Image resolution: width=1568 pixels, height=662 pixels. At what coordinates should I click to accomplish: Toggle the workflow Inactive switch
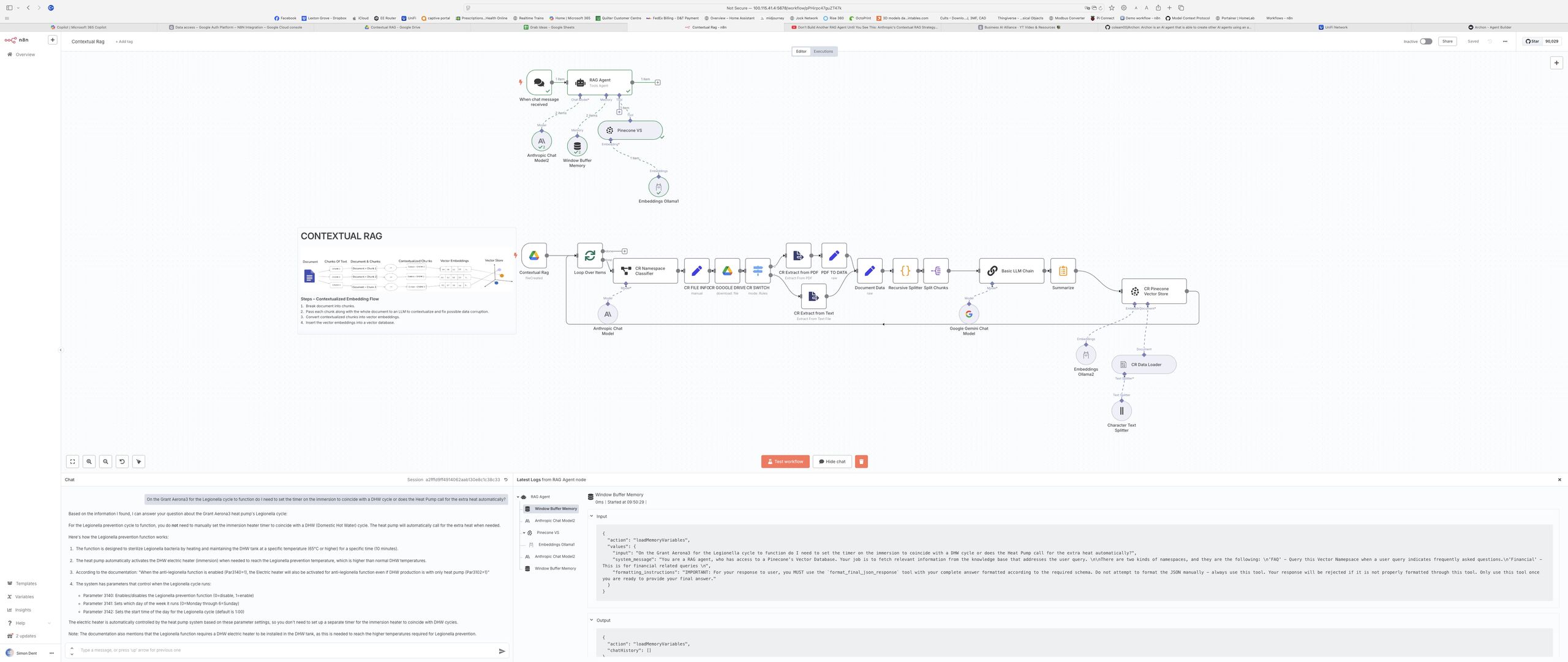[1426, 42]
